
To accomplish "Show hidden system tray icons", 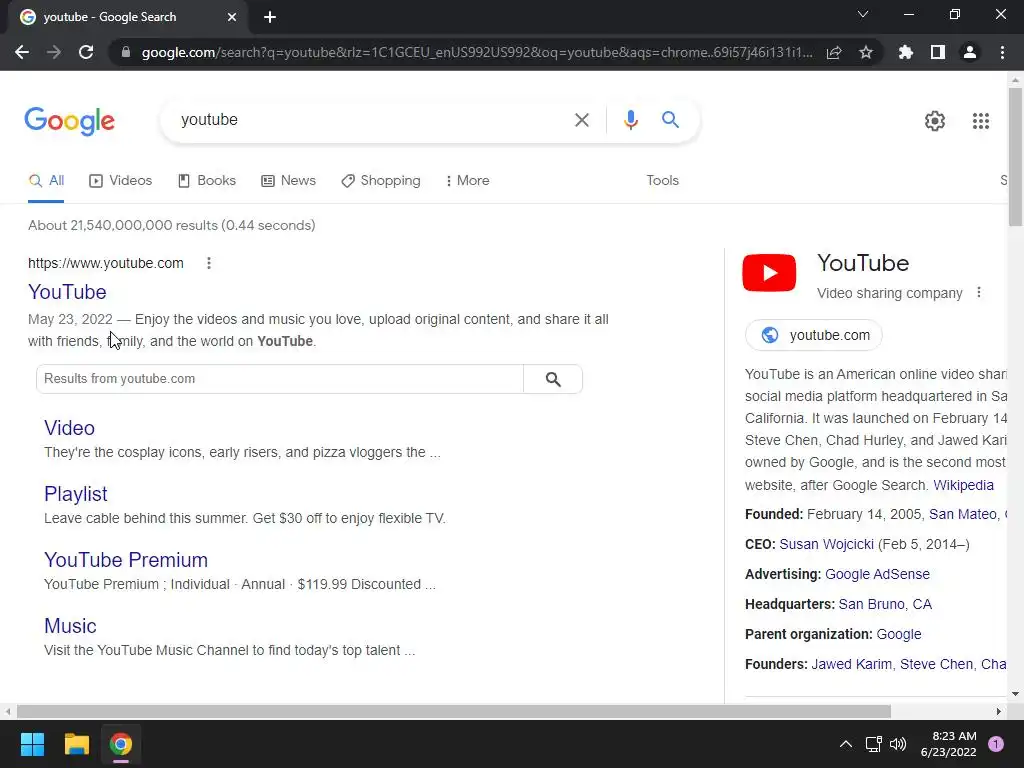I will (x=845, y=744).
